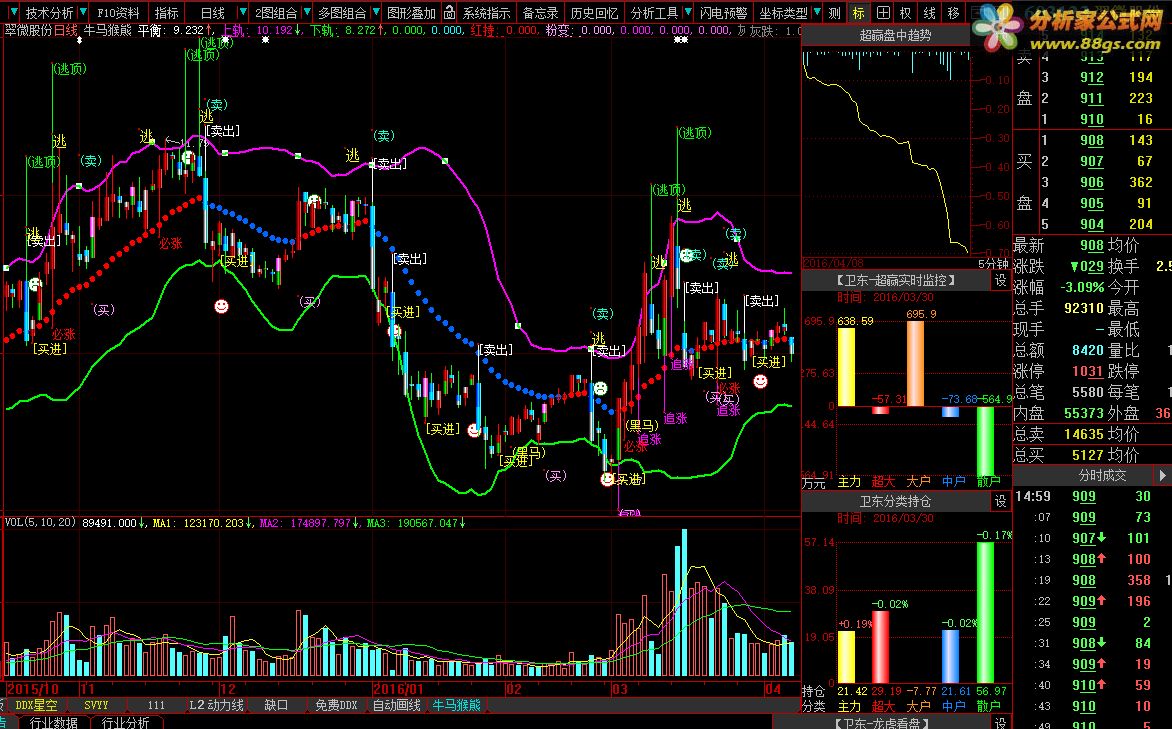1172x729 pixels.
Task: Click the 田 grid layout icon
Action: coord(883,13)
